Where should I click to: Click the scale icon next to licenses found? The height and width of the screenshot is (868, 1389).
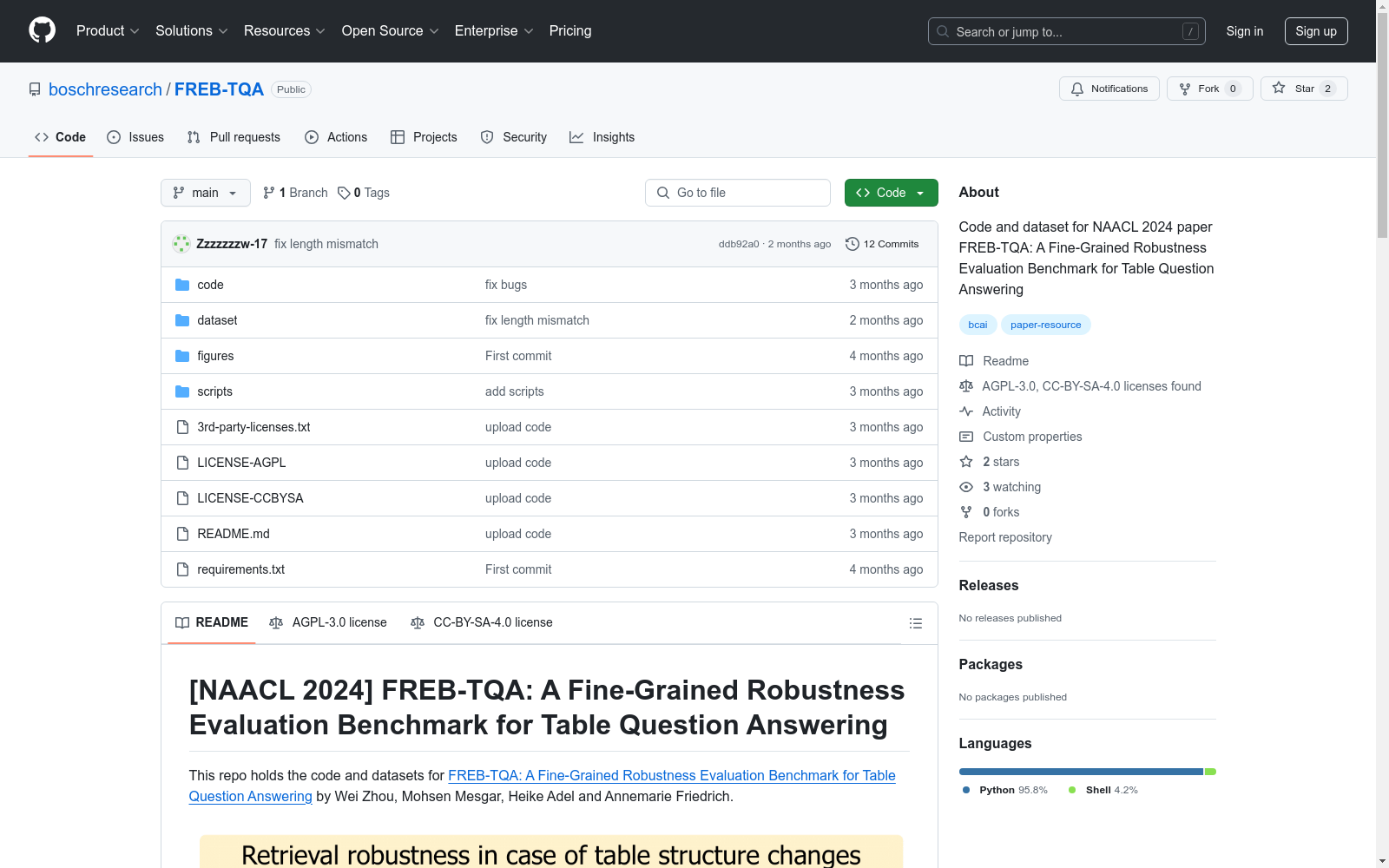tap(966, 386)
